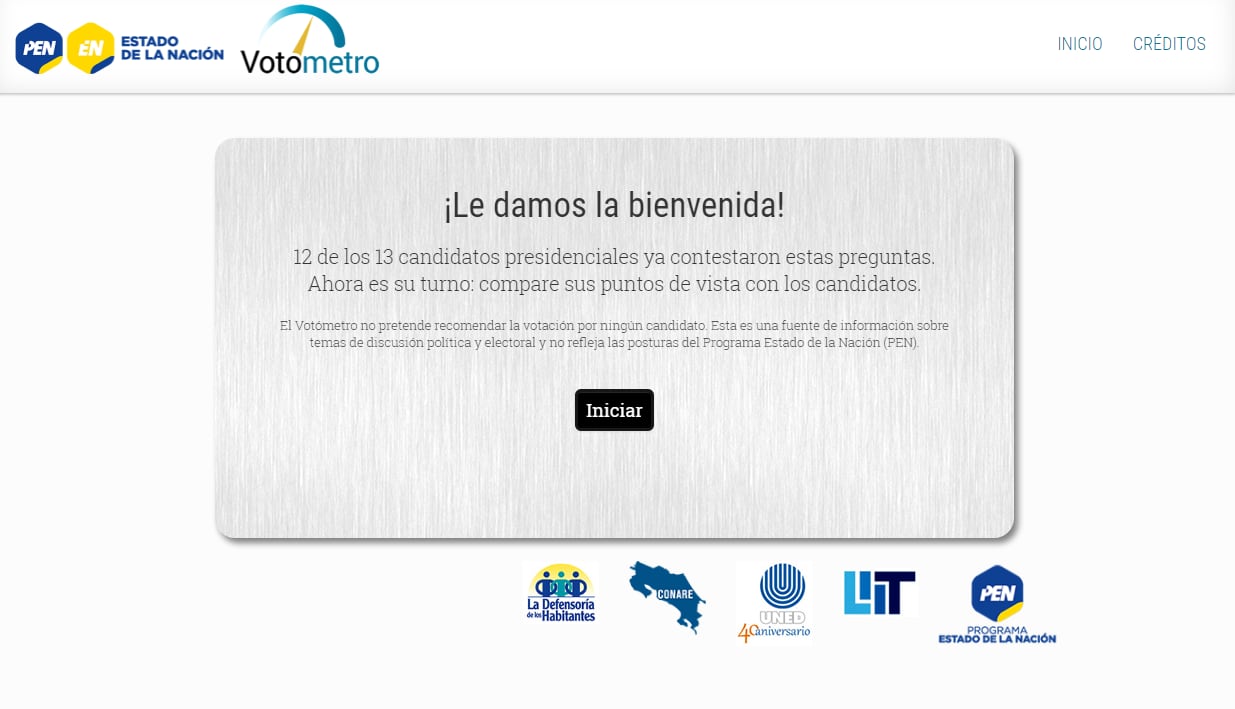Click the Votómetro disclaimer paragraph

pos(614,334)
